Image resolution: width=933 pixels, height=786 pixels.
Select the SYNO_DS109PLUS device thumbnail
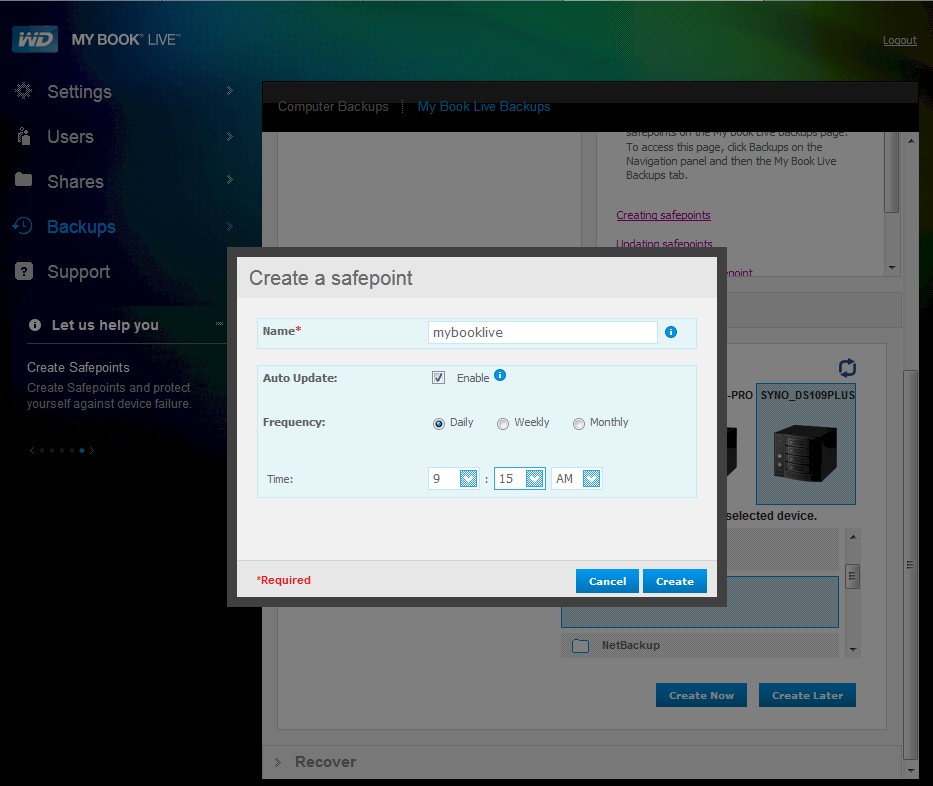click(x=806, y=444)
